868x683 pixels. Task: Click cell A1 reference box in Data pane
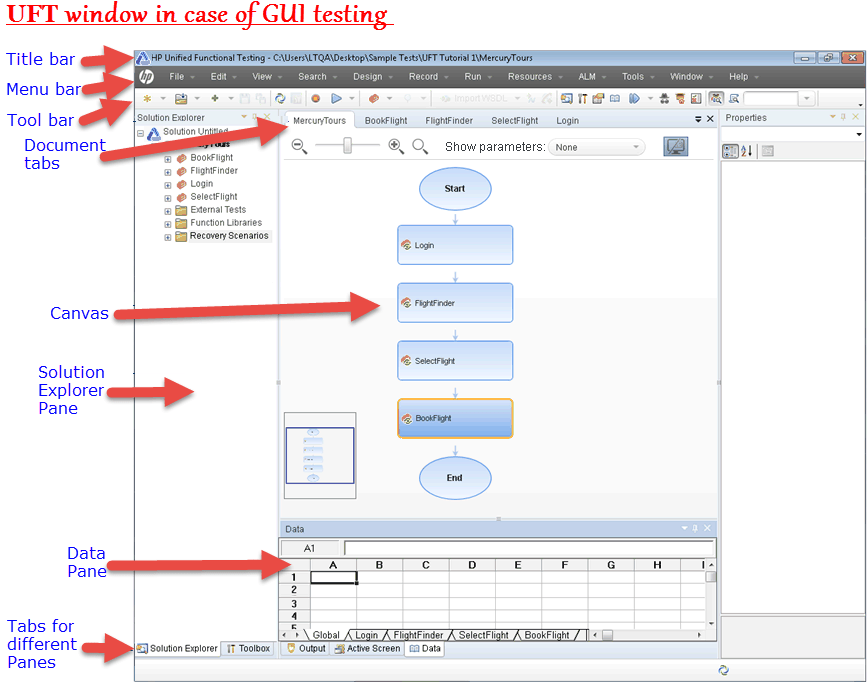310,548
